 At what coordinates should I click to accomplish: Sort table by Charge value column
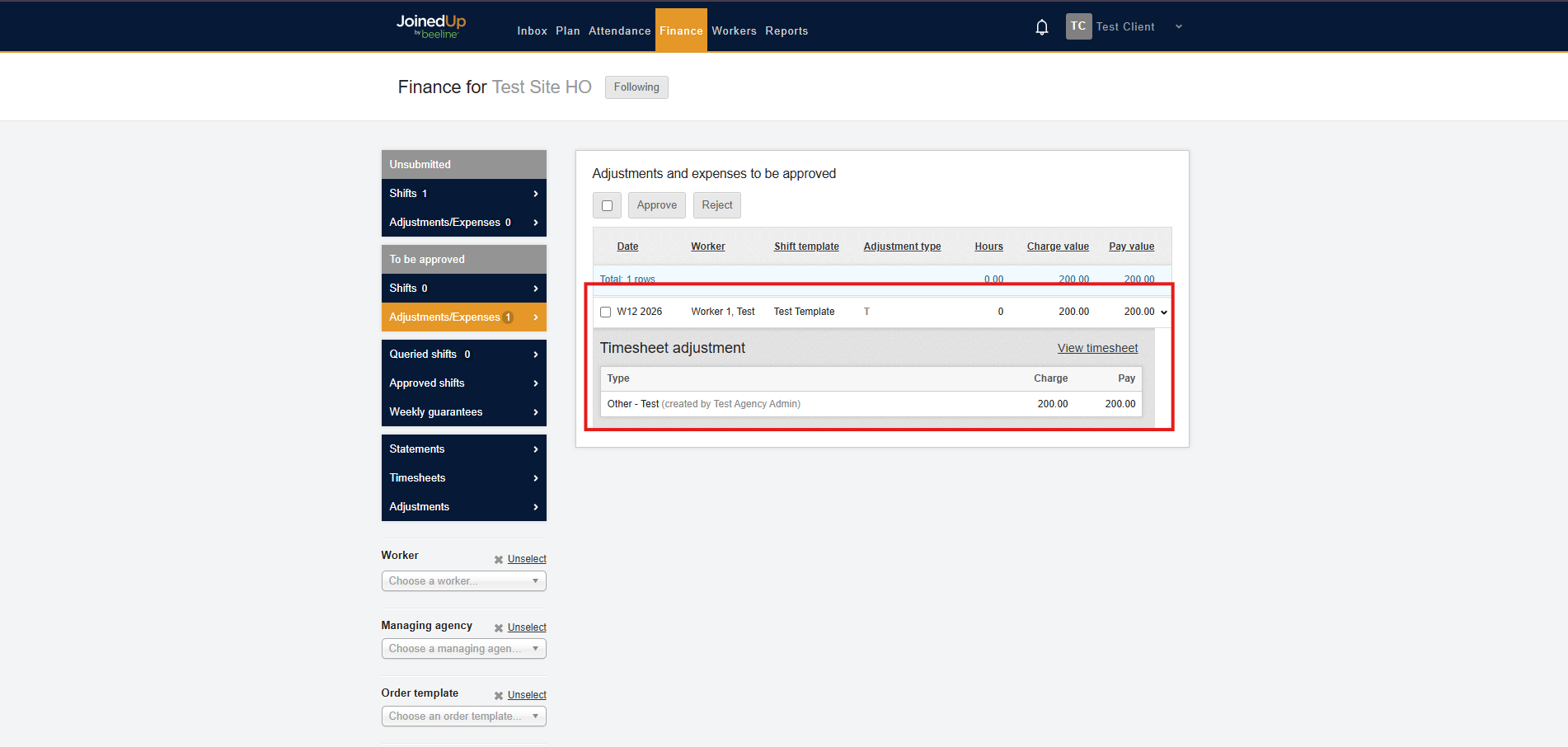[1058, 247]
